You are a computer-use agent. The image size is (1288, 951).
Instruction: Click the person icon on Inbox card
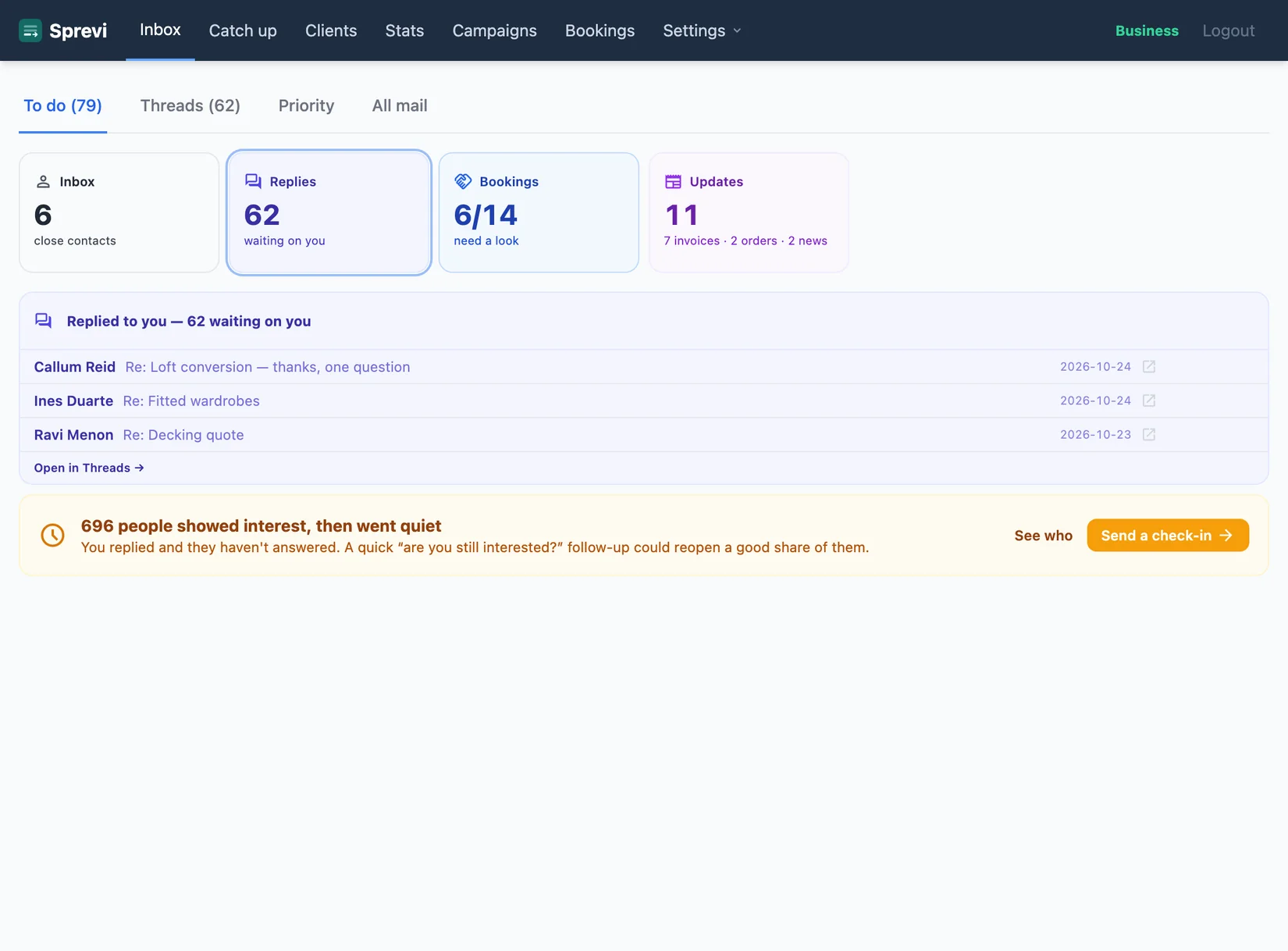[43, 181]
